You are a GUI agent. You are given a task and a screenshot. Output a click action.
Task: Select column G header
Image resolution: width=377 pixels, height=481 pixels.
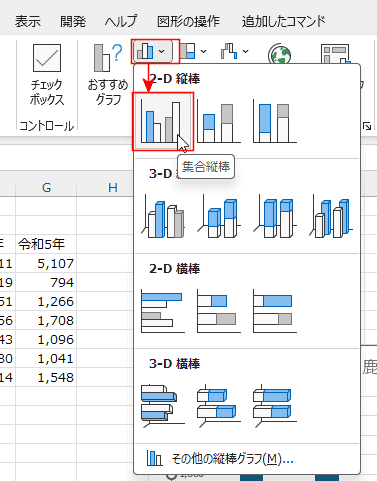(x=46, y=188)
